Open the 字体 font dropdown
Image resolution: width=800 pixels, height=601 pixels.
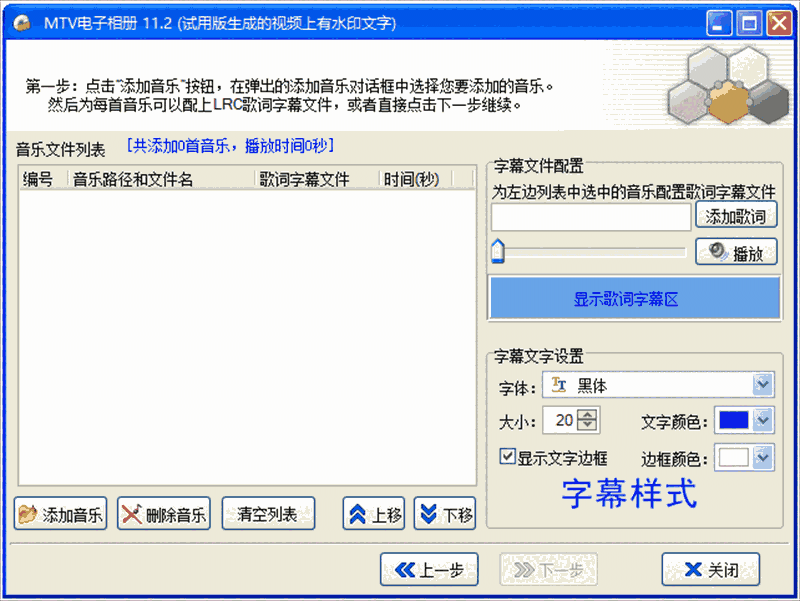point(658,385)
